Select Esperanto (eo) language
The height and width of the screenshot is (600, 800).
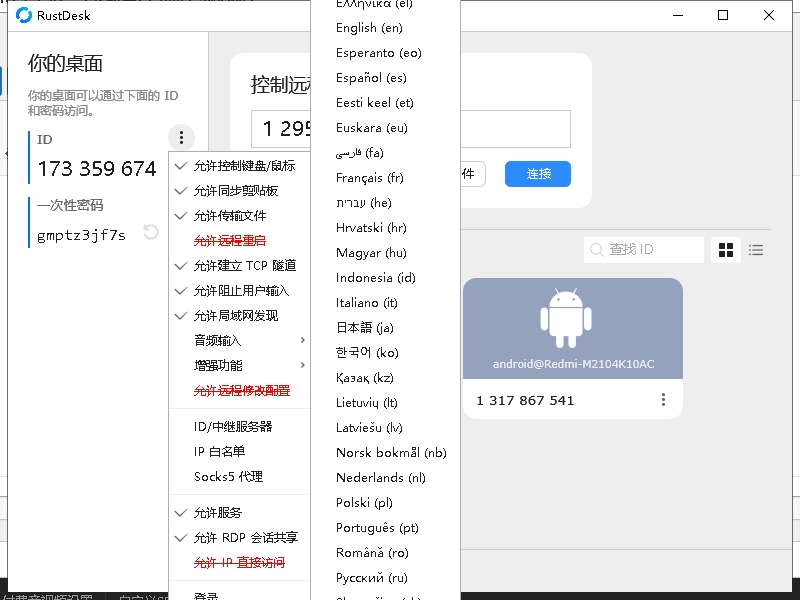click(386, 53)
